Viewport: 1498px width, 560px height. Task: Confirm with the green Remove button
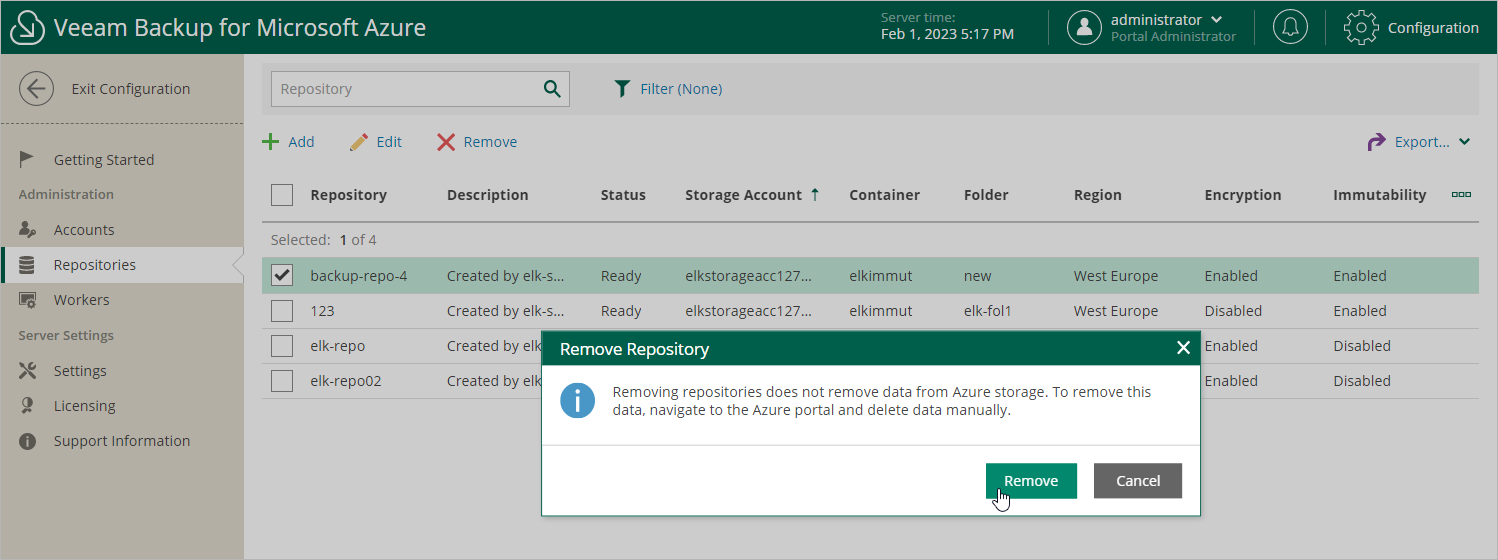(x=1031, y=481)
